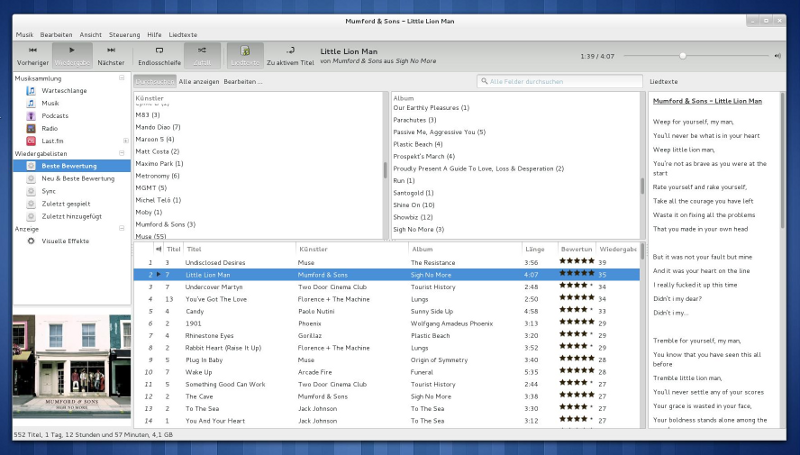The image size is (800, 455).
Task: Open the Bearbeiten menu
Action: coord(56,35)
